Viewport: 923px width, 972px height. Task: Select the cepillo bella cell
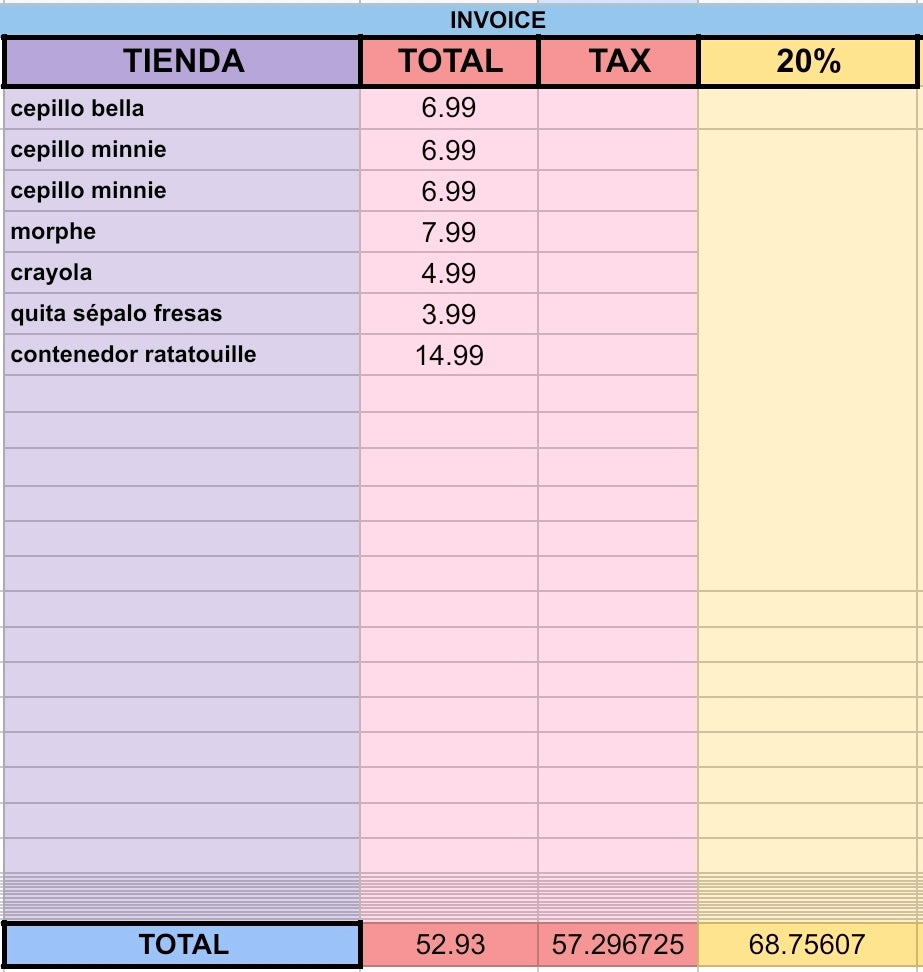point(182,108)
